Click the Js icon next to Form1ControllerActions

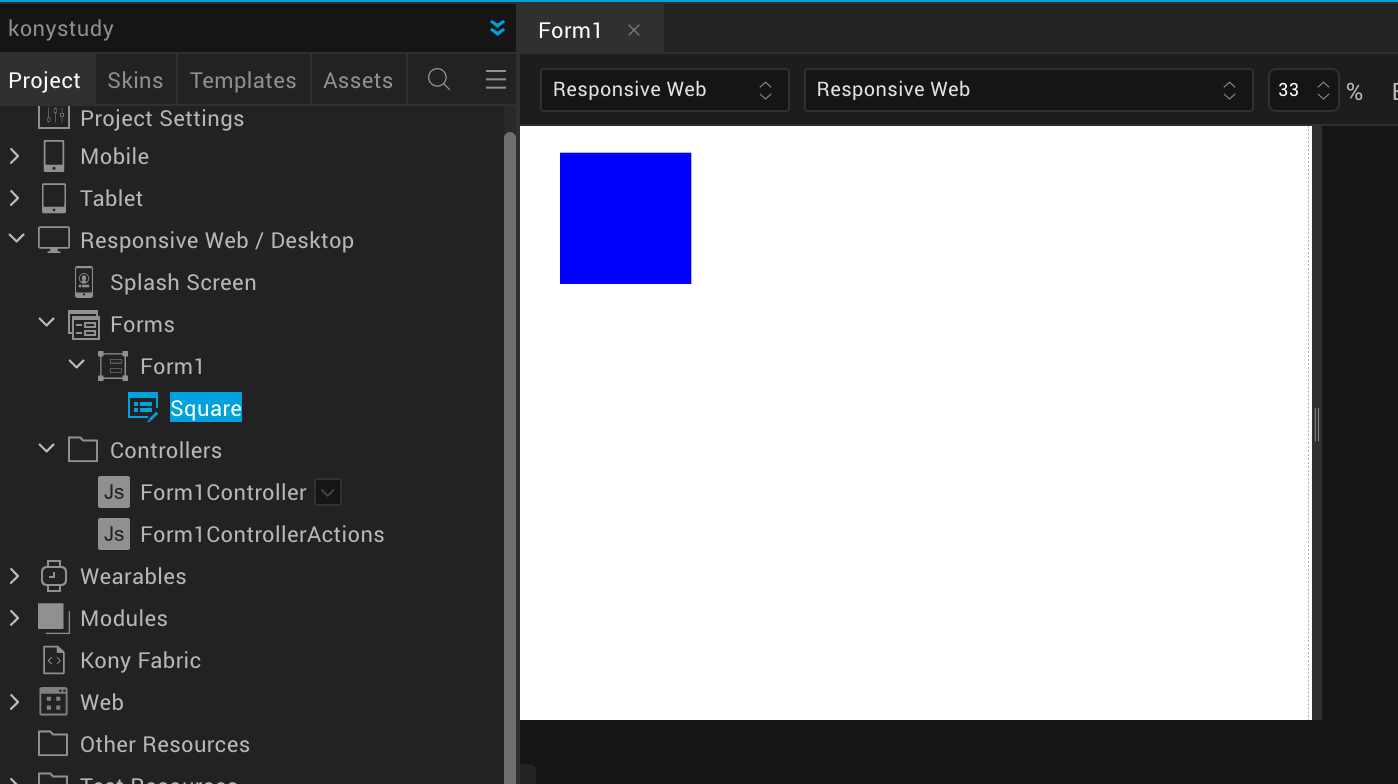[114, 534]
